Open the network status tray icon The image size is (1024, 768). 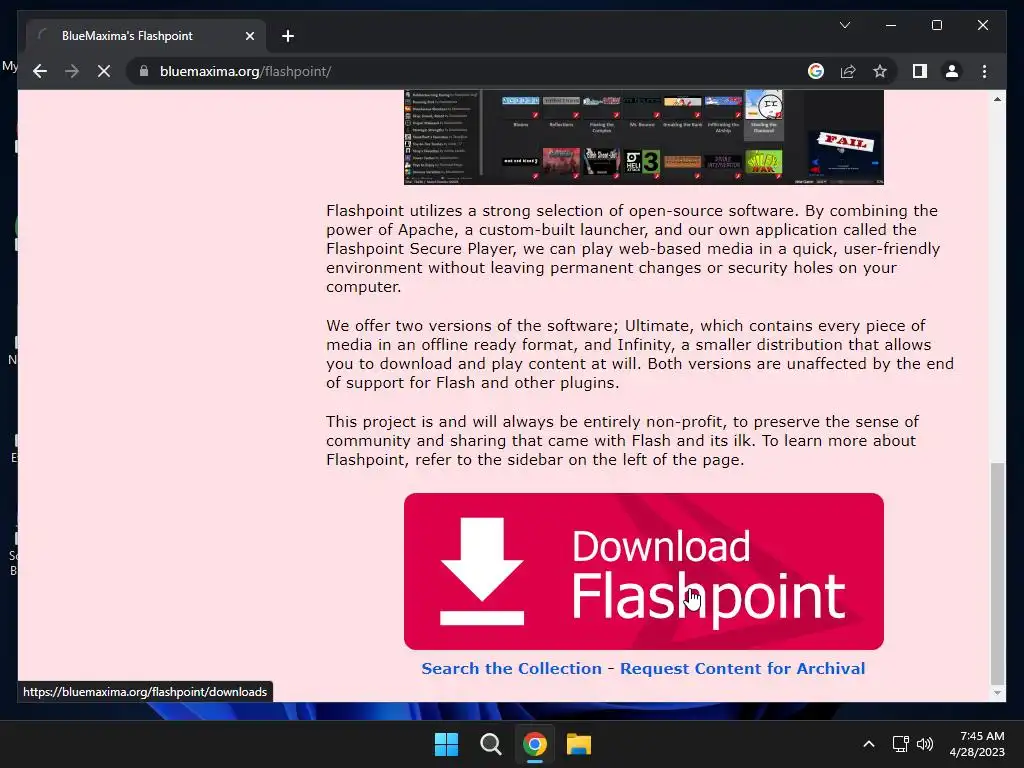tap(901, 744)
